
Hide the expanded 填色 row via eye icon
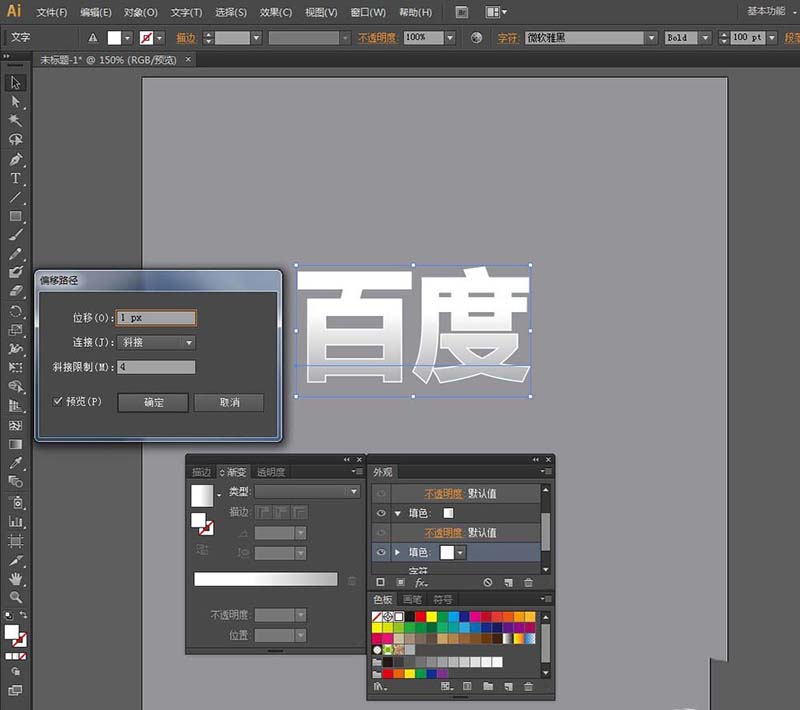(381, 513)
